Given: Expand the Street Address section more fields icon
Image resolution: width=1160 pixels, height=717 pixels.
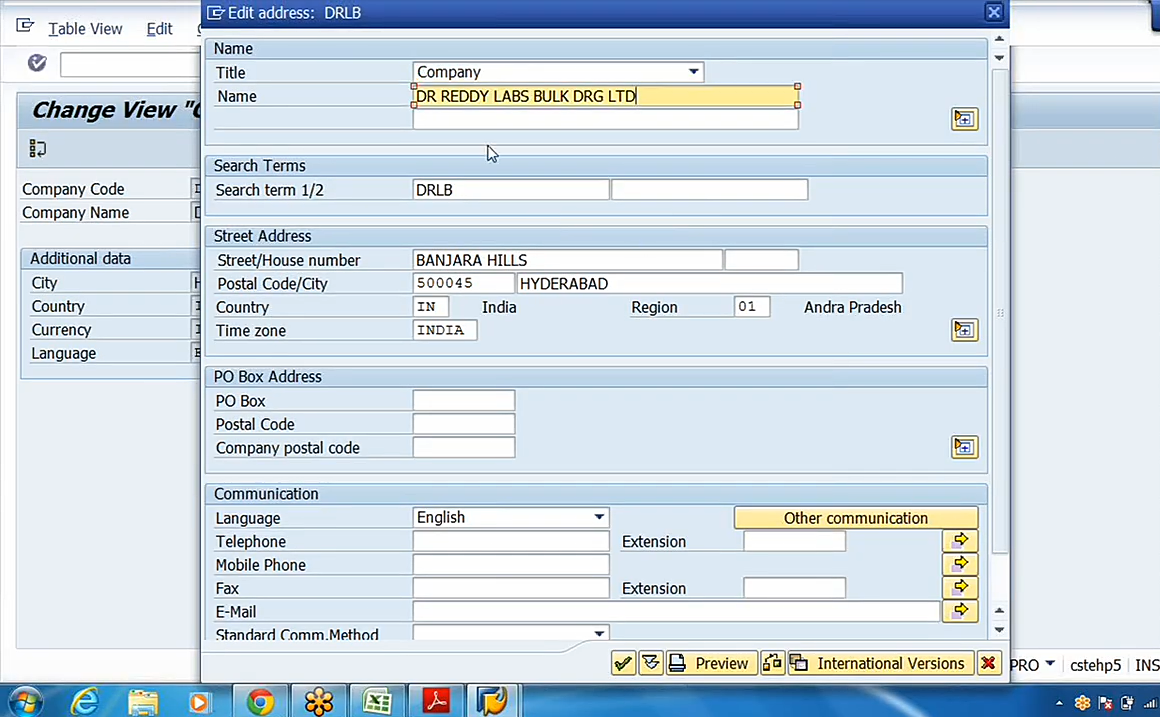Looking at the screenshot, I should pyautogui.click(x=964, y=330).
